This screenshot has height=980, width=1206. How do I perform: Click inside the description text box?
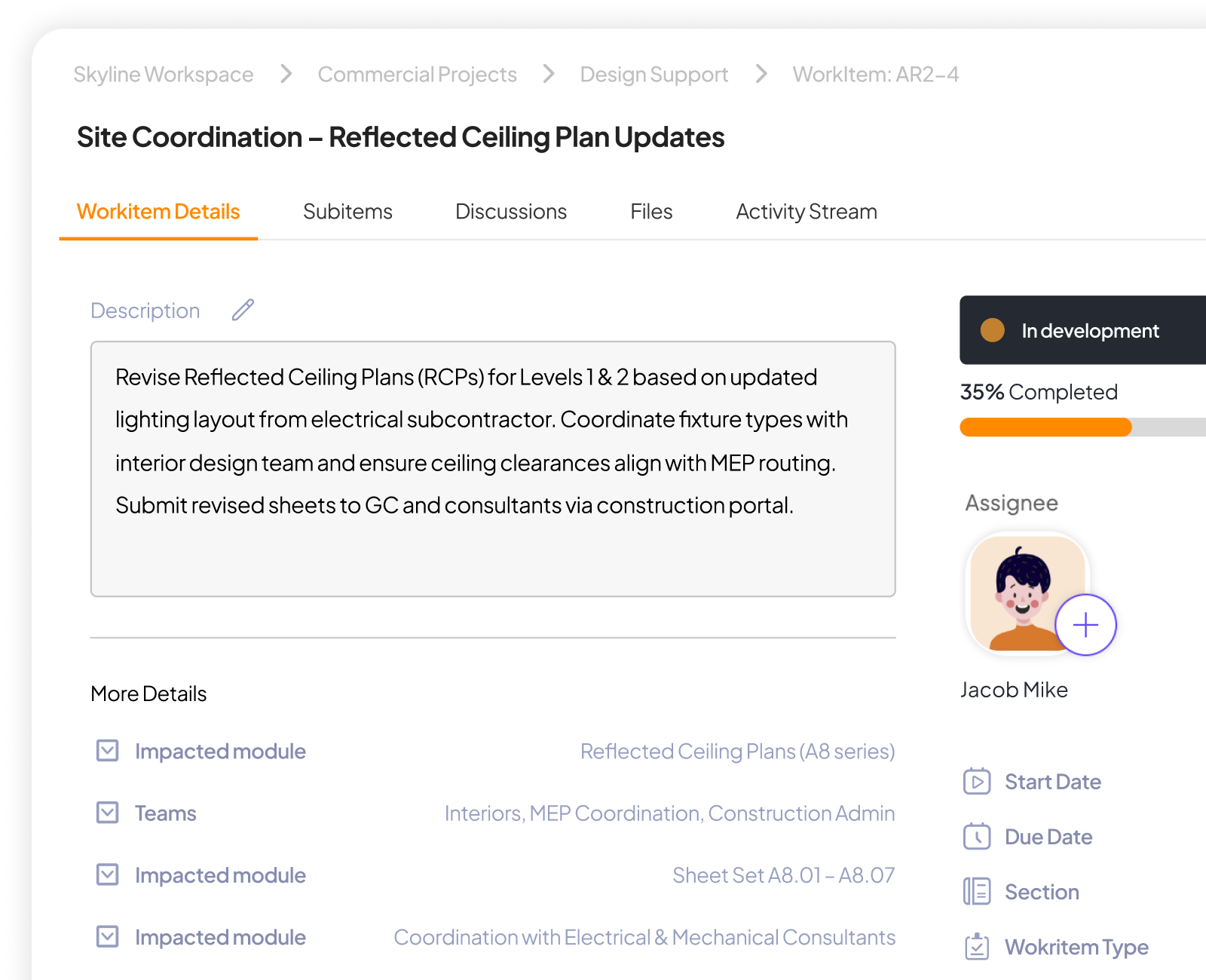pyautogui.click(x=493, y=469)
